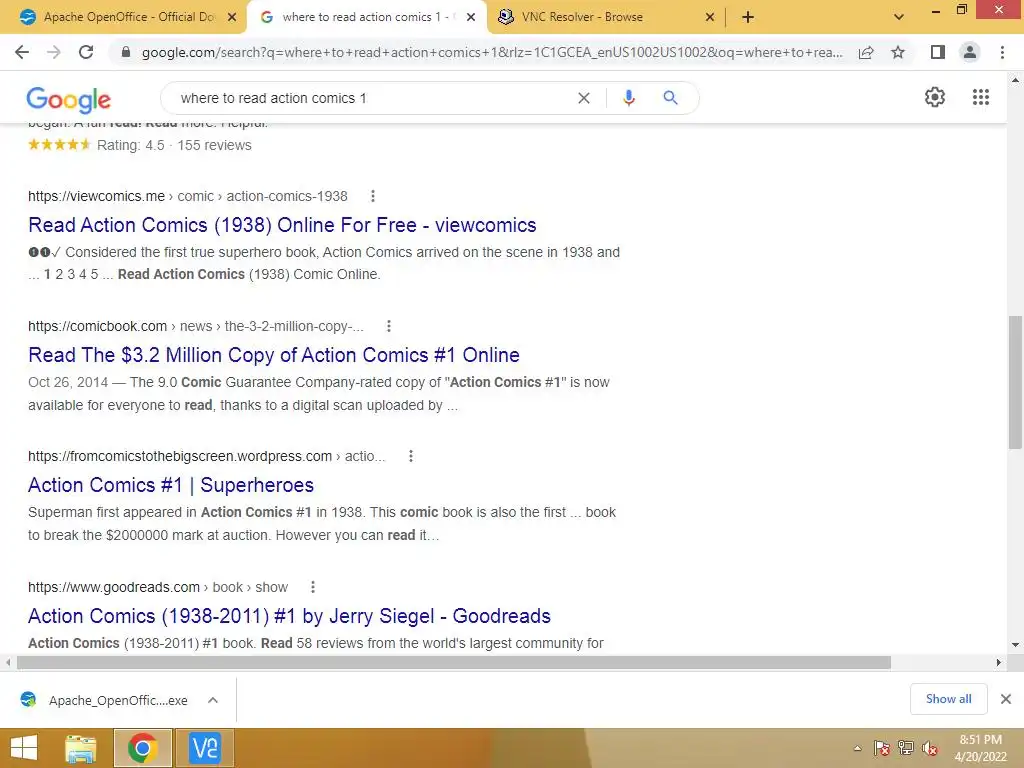This screenshot has height=768, width=1024.
Task: Open Read Action Comics (1938) viewcomics link
Action: [x=282, y=225]
